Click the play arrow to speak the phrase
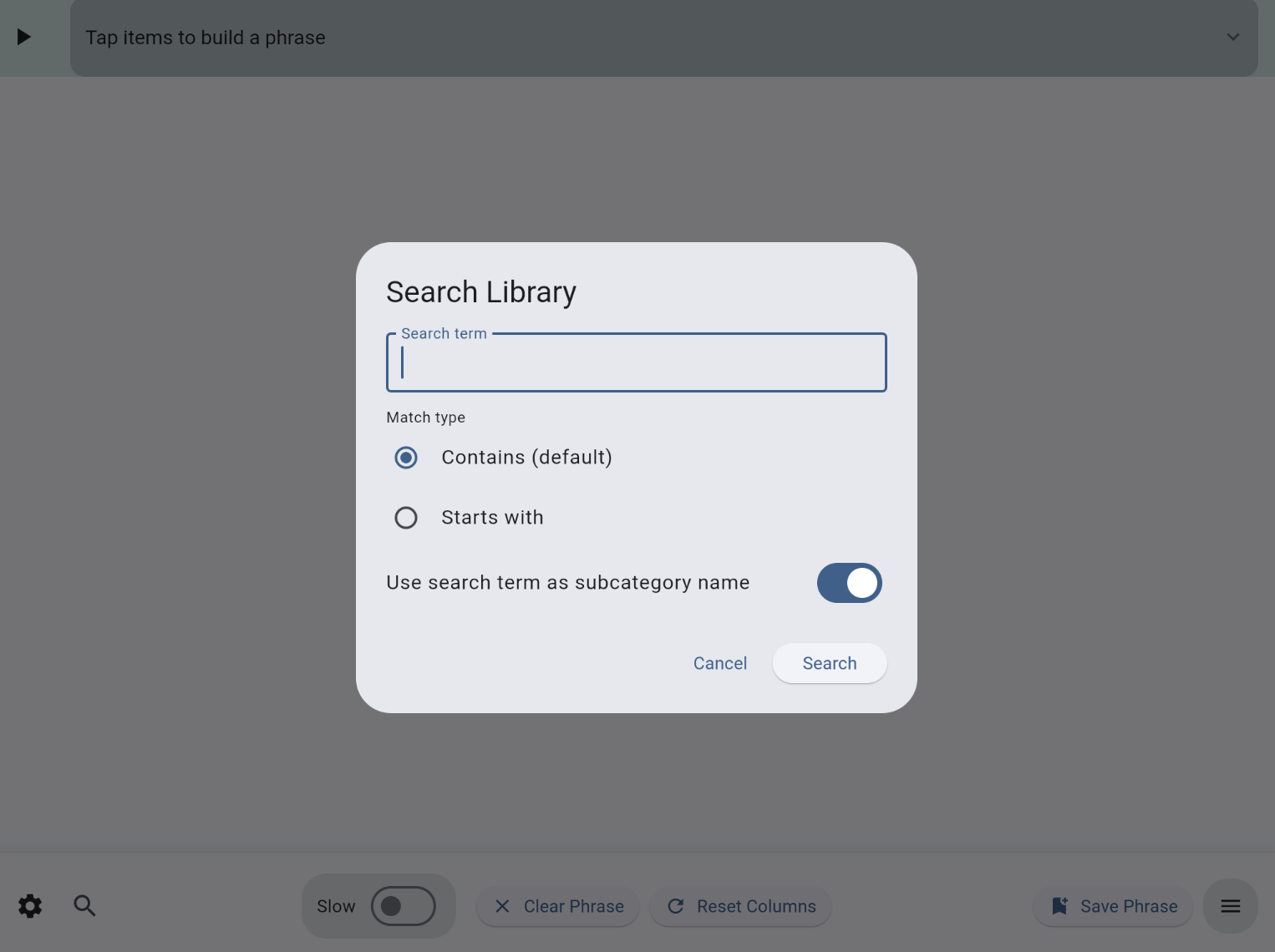The image size is (1275, 952). (24, 37)
